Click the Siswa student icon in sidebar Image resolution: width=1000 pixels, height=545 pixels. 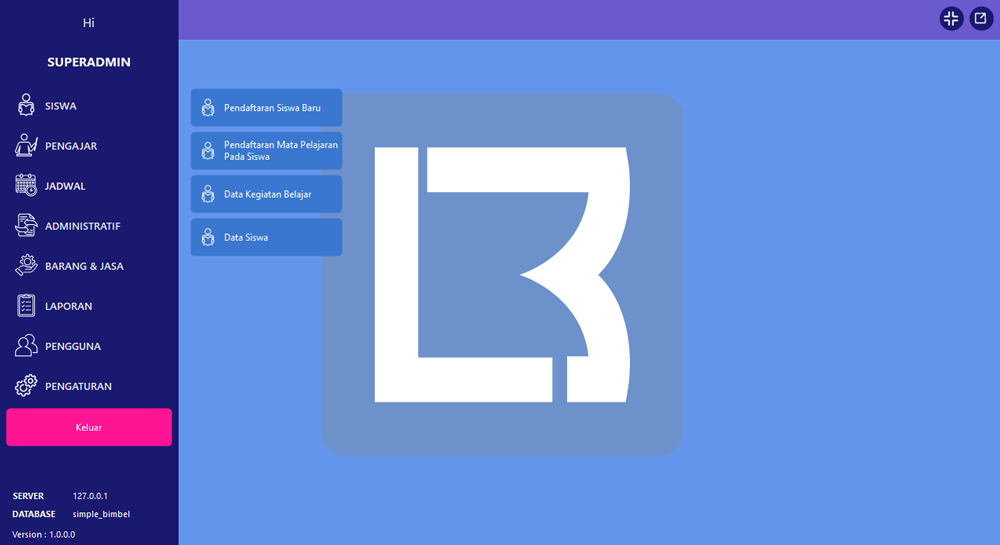click(x=26, y=106)
